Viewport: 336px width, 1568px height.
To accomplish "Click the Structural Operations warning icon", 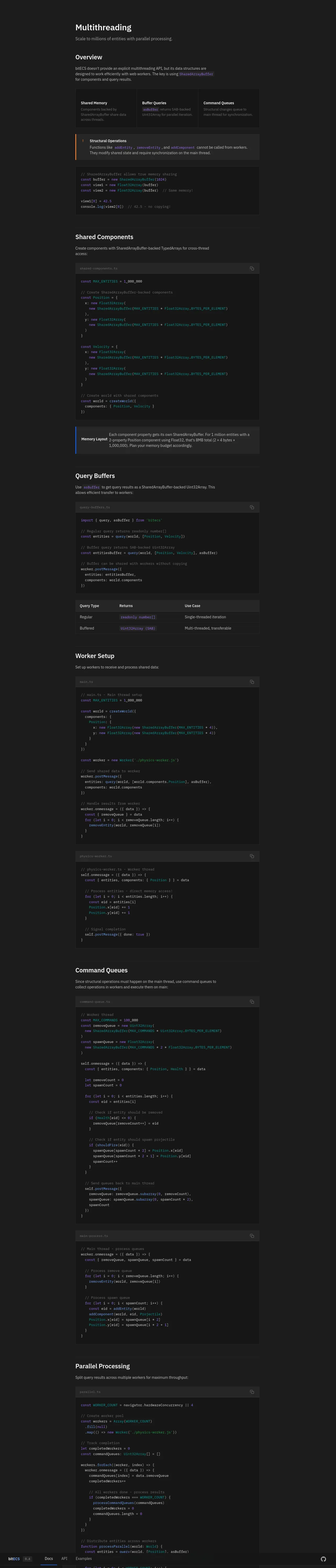I will coord(83,141).
